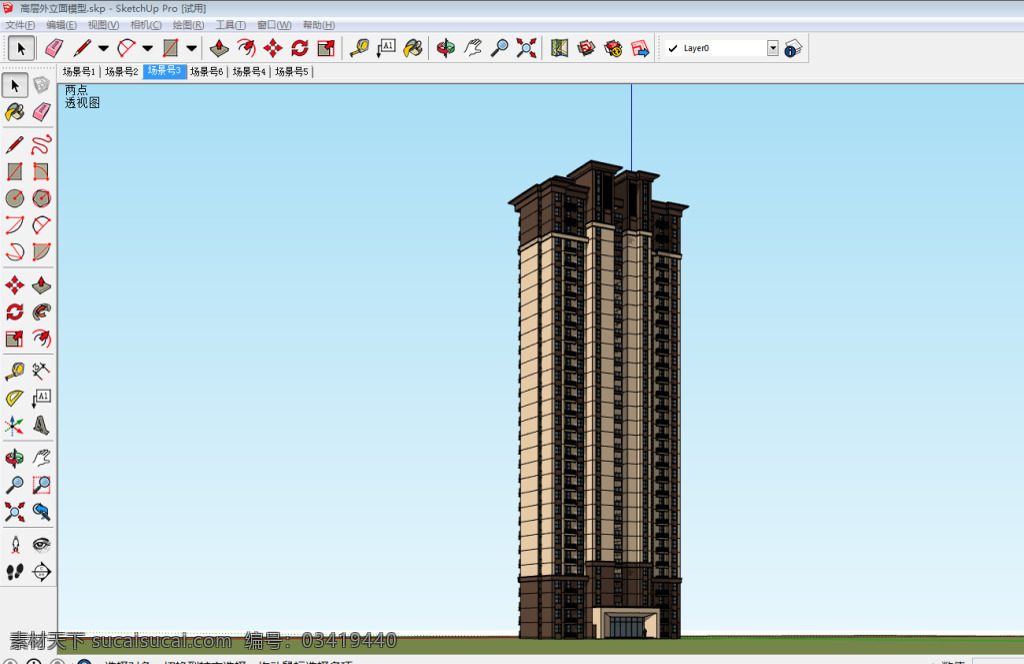
Task: Switch to scene tab 场景号4
Action: click(x=249, y=72)
